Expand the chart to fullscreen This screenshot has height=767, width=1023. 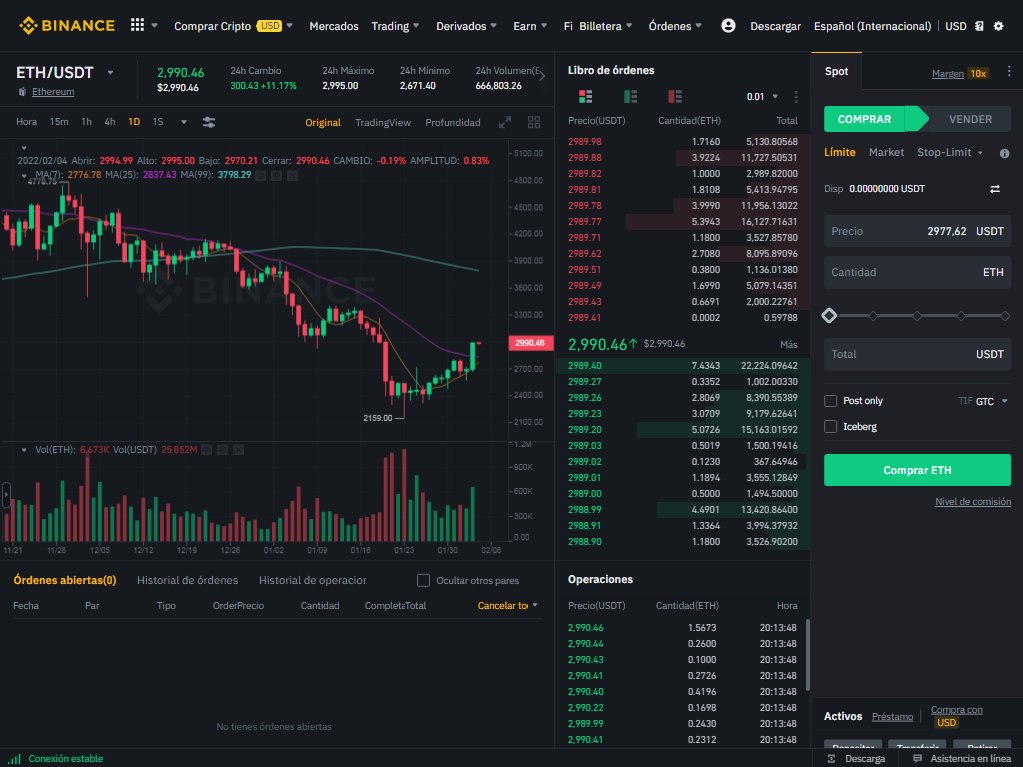pyautogui.click(x=503, y=122)
